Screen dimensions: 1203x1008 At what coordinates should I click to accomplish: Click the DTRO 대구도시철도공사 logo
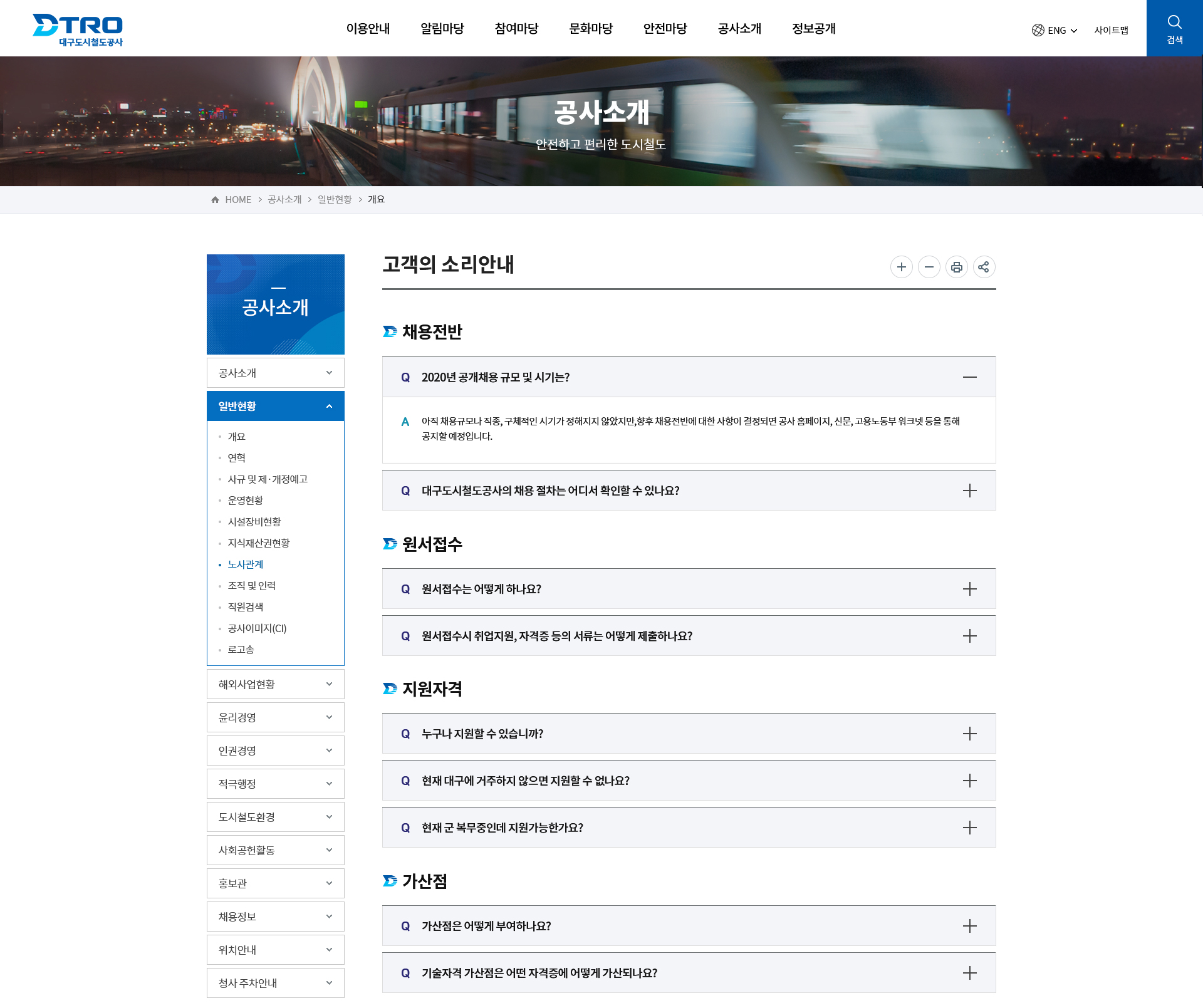pyautogui.click(x=78, y=28)
